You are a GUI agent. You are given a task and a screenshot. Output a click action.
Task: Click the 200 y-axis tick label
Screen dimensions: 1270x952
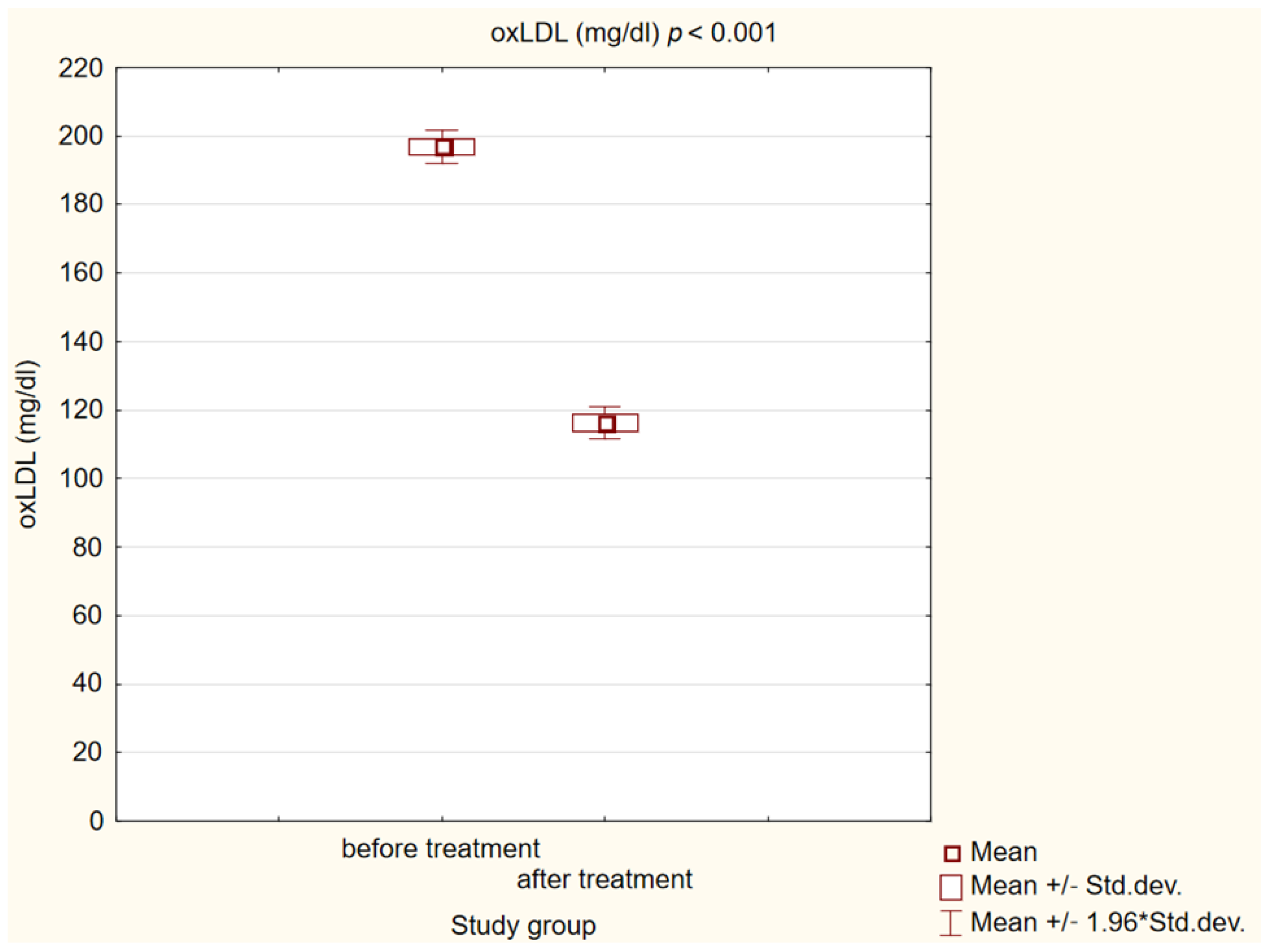(81, 137)
